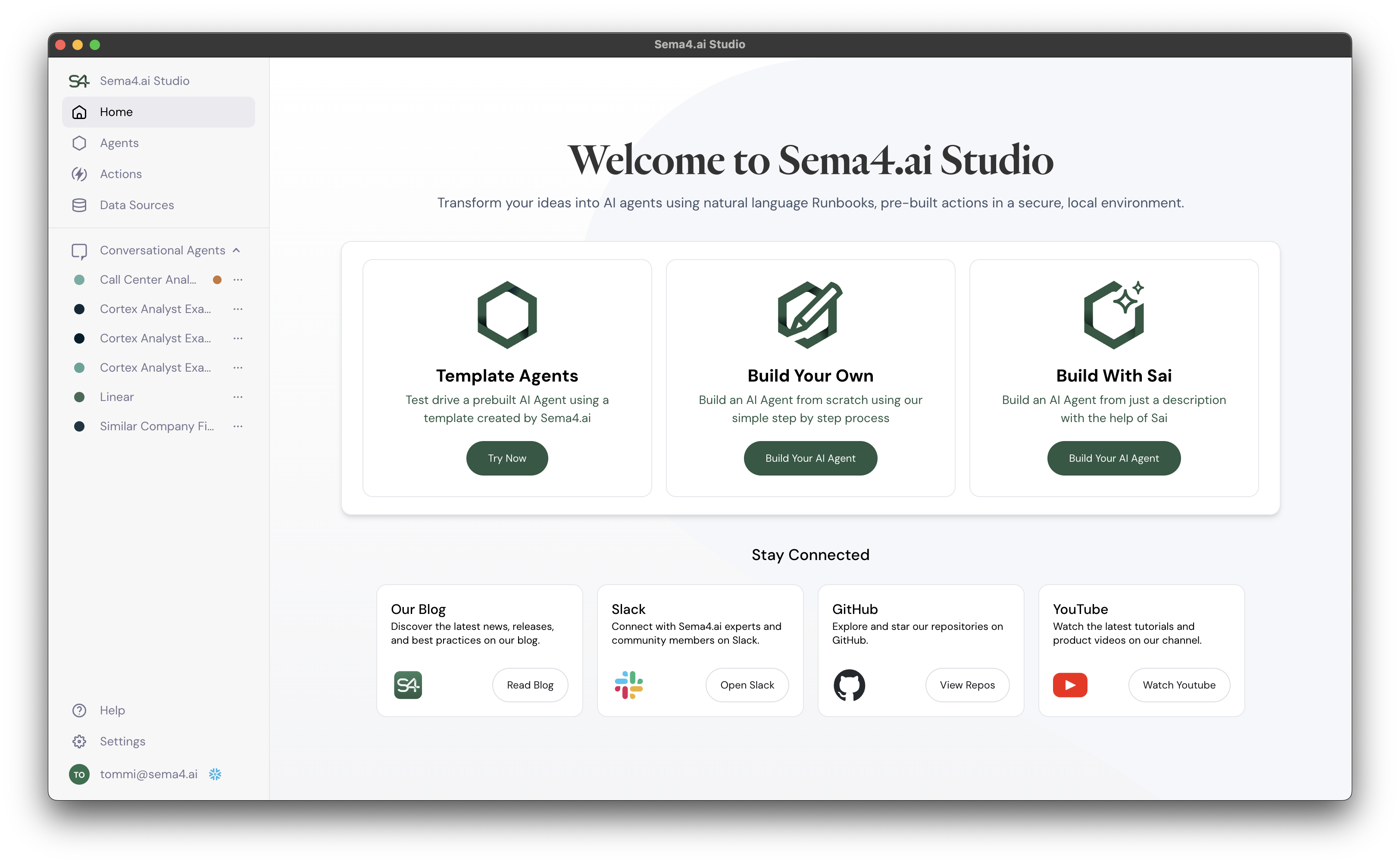Click the Template Agents card title
Screen dimensions: 1400x864
[507, 376]
